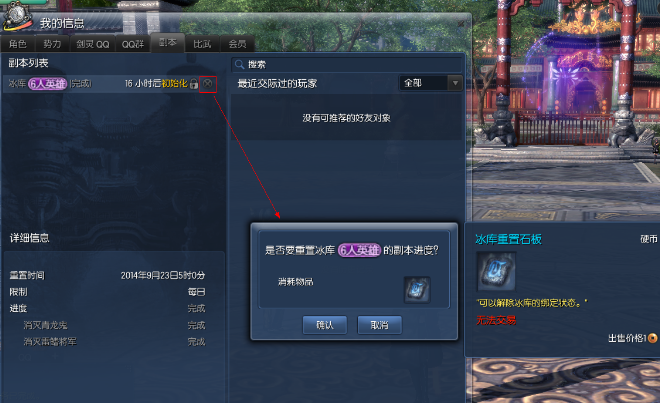
Task: Switch to the 会员 tab
Action: coord(237,44)
